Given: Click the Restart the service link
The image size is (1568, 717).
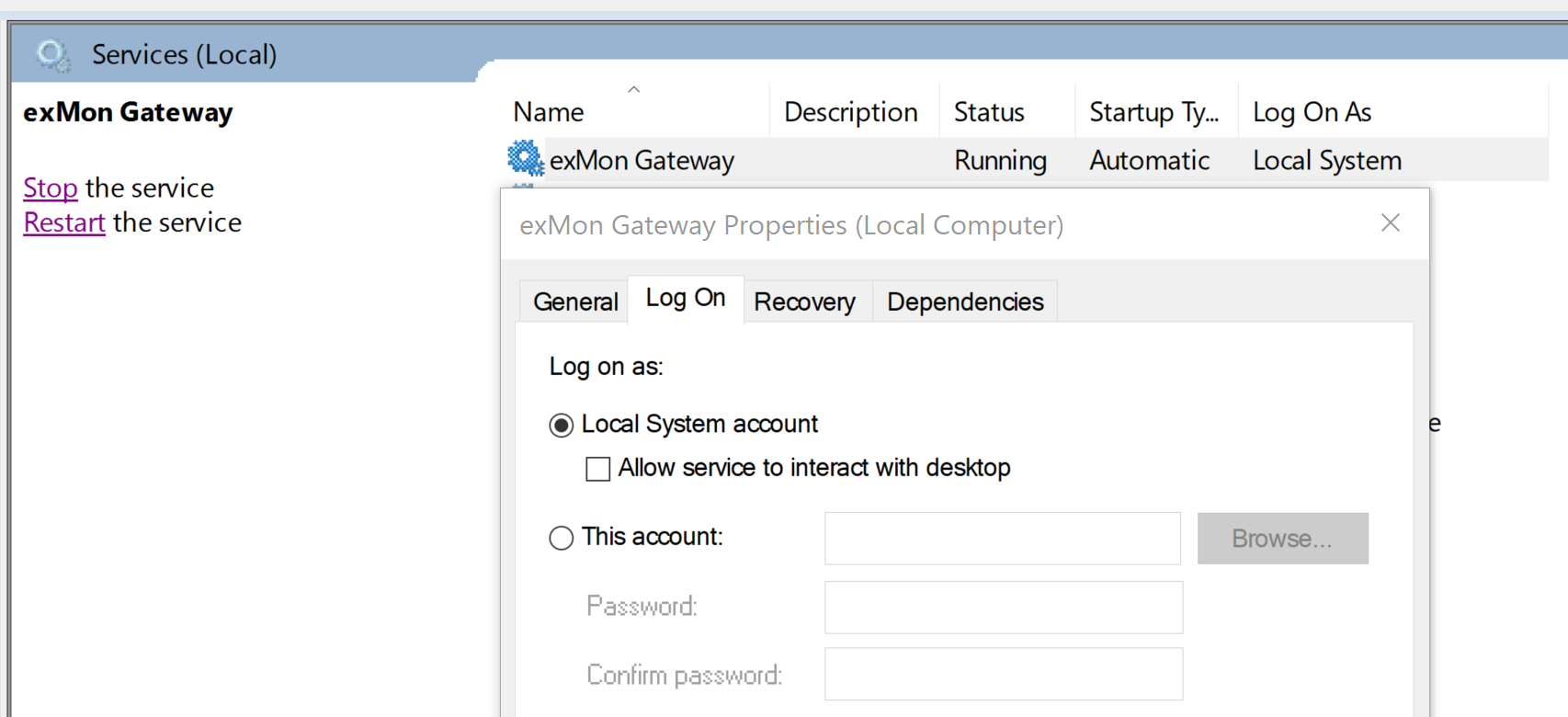Looking at the screenshot, I should [x=64, y=222].
